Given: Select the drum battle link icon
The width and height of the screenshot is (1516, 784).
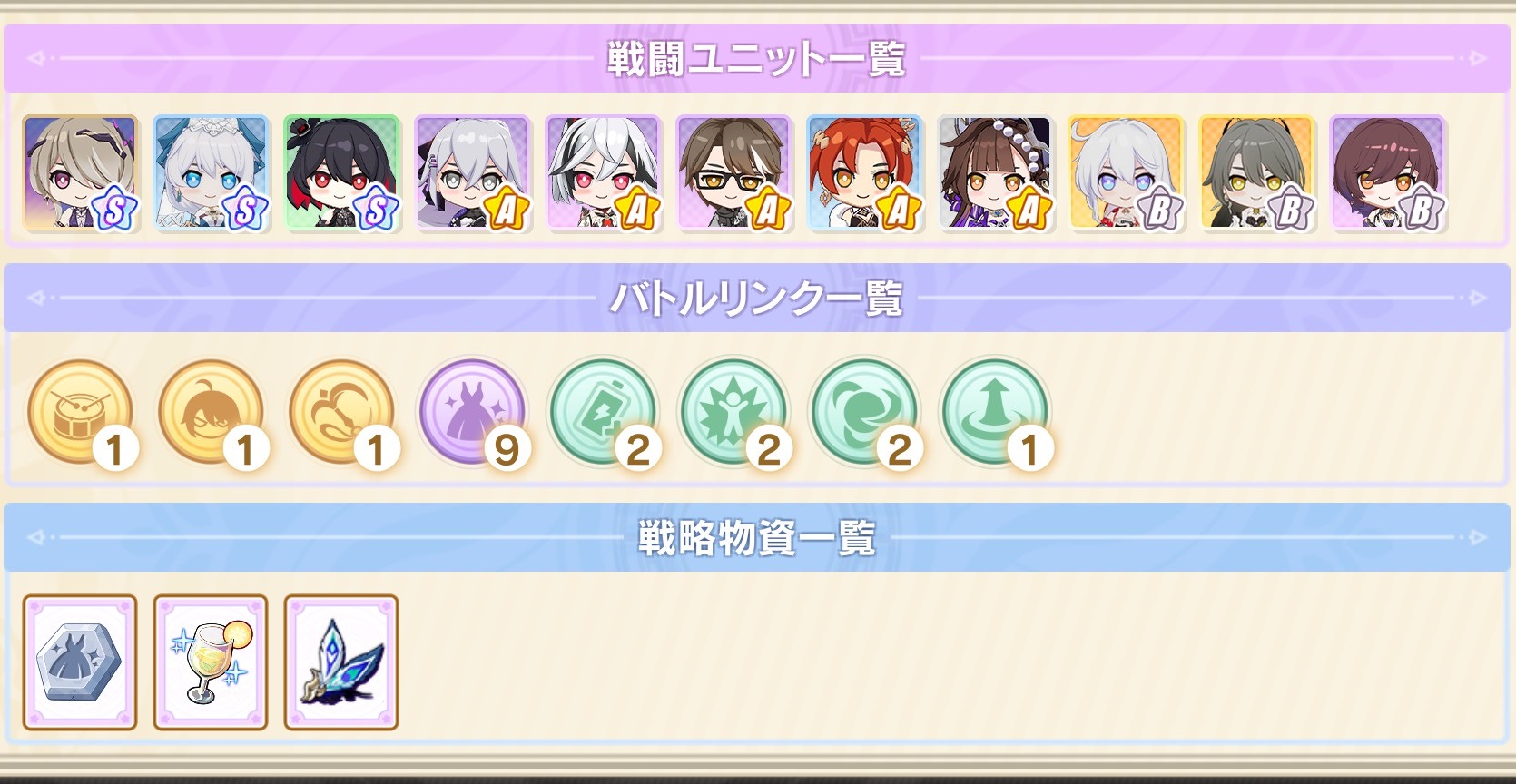Looking at the screenshot, I should coord(82,413).
